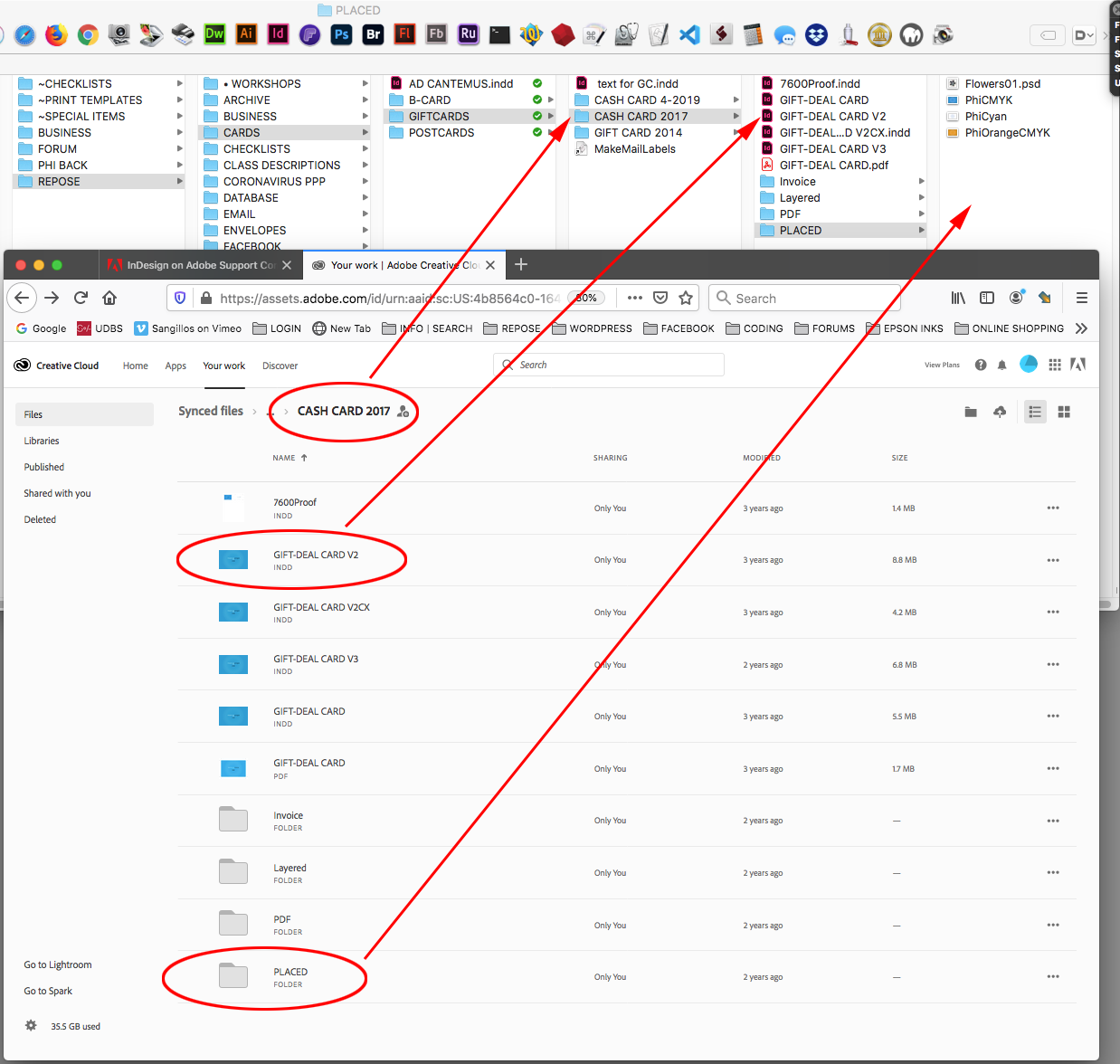Viewport: 1120px width, 1064px height.
Task: Open more options for GIFT-DEAL CARD V2
Action: coord(1053,559)
